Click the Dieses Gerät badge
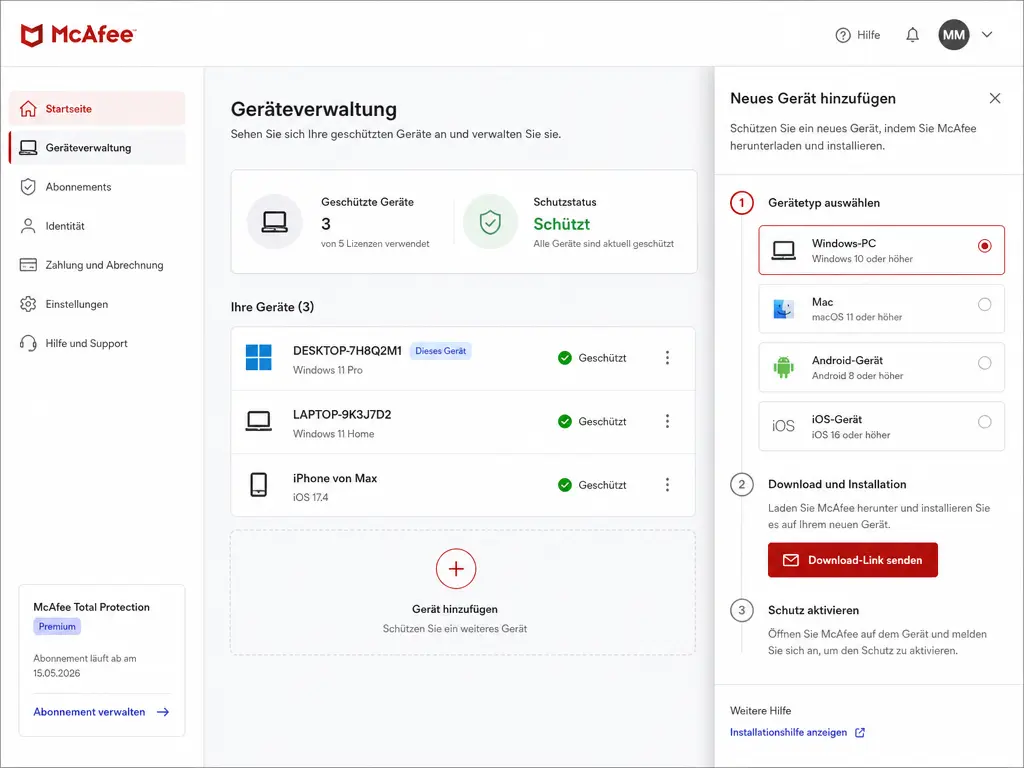 coord(441,351)
